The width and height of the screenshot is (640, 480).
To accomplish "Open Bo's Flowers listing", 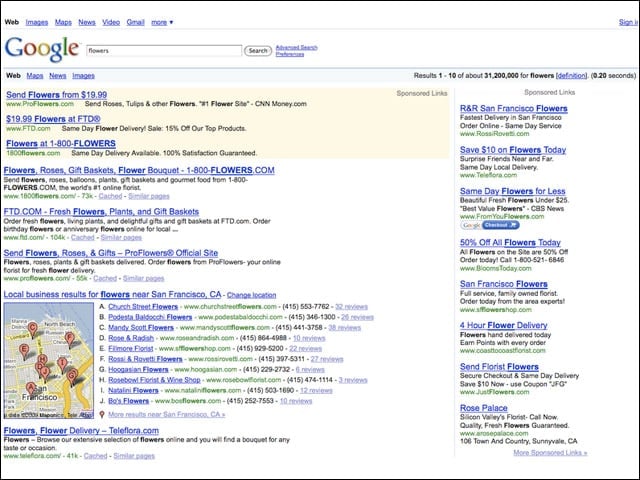I will tap(129, 401).
